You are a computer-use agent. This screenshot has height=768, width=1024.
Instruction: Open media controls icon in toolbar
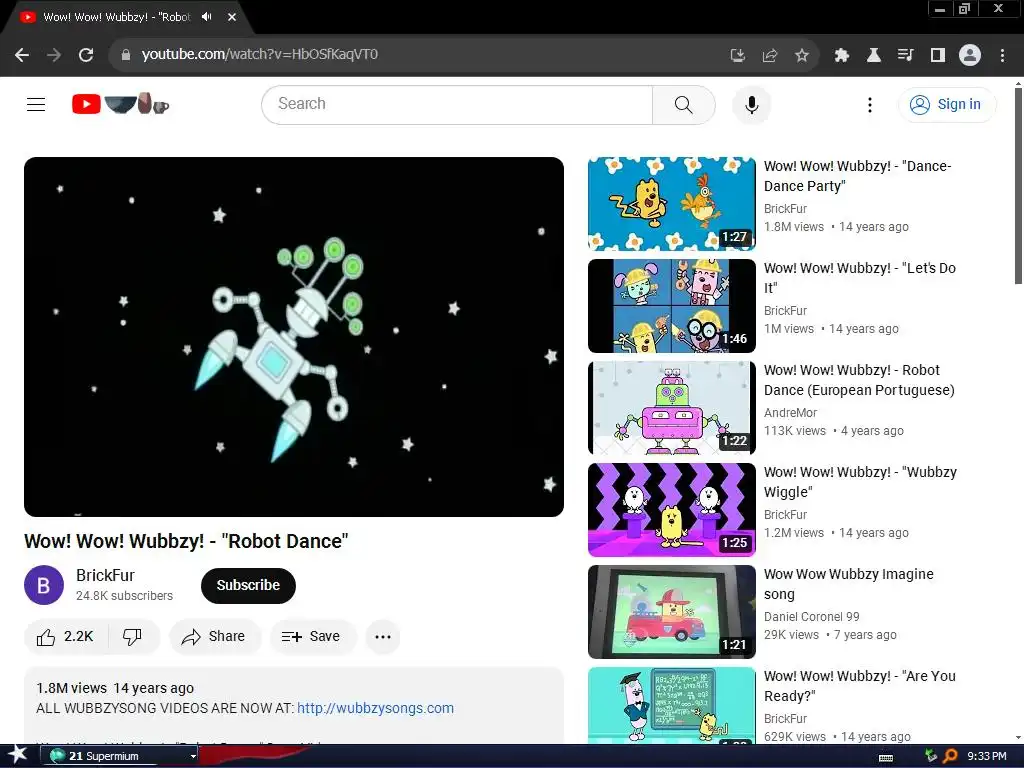[x=906, y=55]
